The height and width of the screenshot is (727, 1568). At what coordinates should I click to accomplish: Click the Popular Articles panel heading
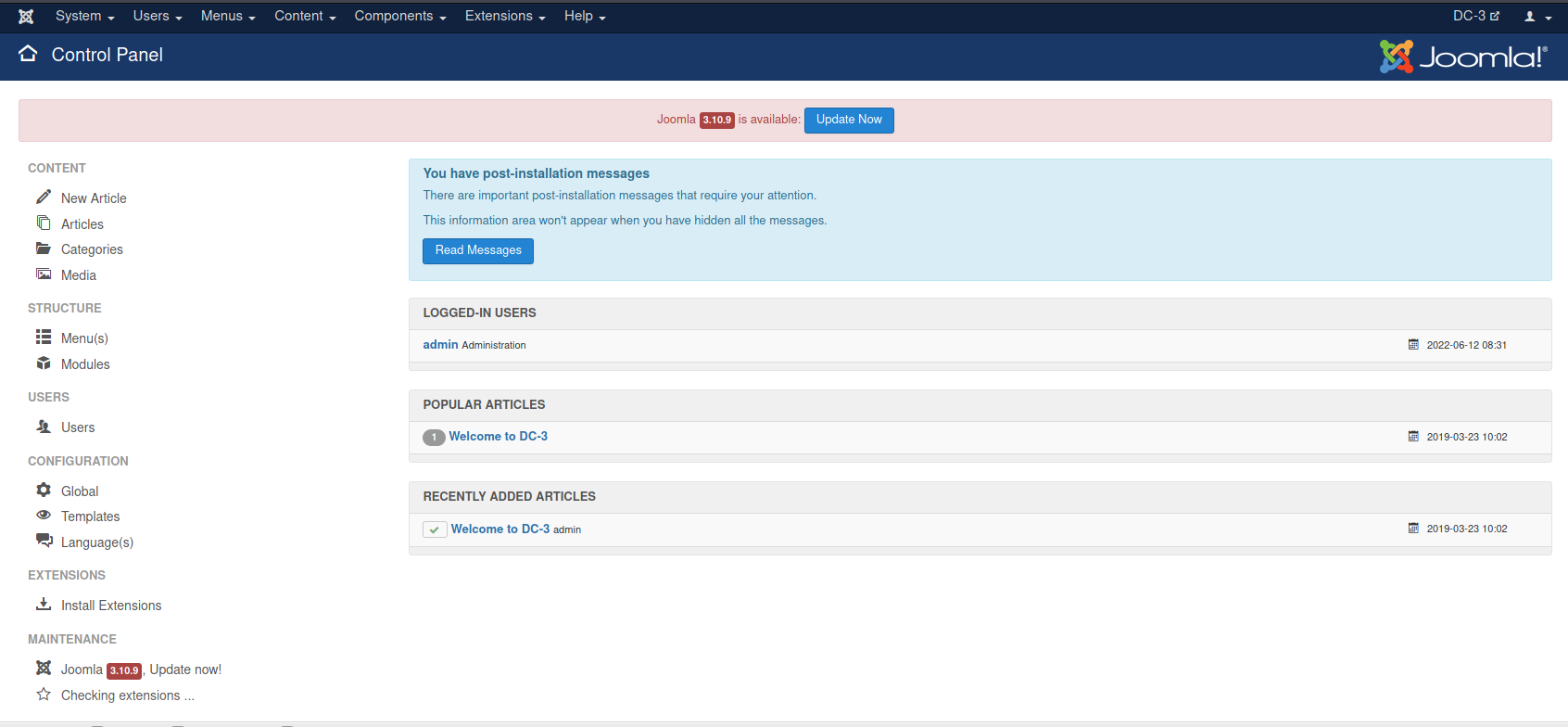[x=485, y=405]
